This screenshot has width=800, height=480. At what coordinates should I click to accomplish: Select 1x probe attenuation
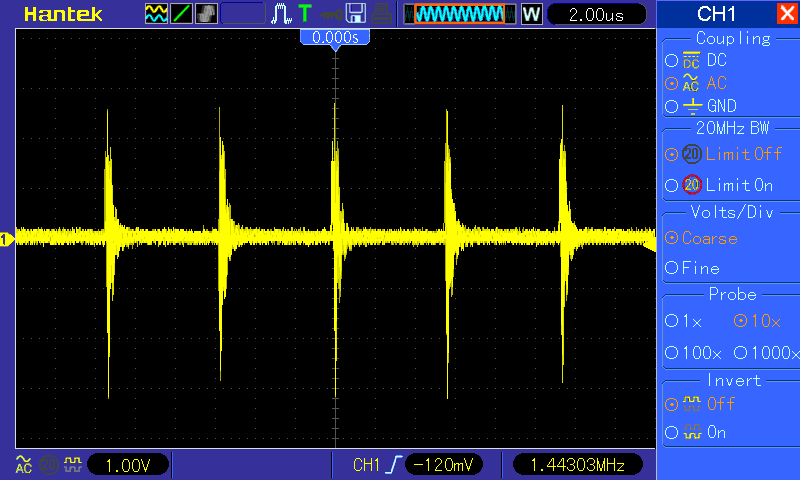click(684, 321)
